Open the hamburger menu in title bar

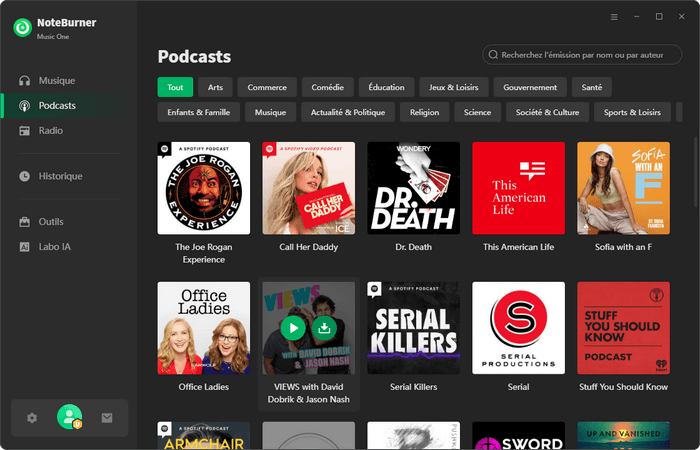tap(614, 17)
